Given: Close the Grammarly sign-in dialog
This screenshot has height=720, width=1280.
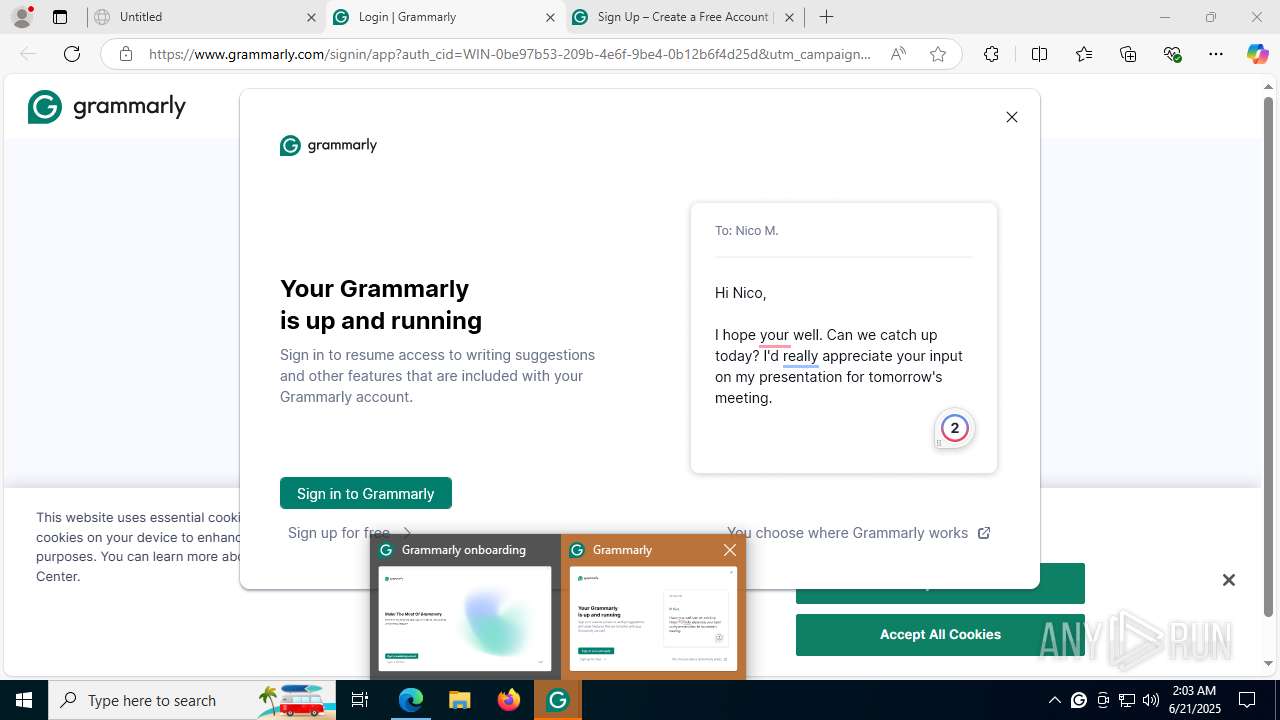Looking at the screenshot, I should click(x=1012, y=117).
